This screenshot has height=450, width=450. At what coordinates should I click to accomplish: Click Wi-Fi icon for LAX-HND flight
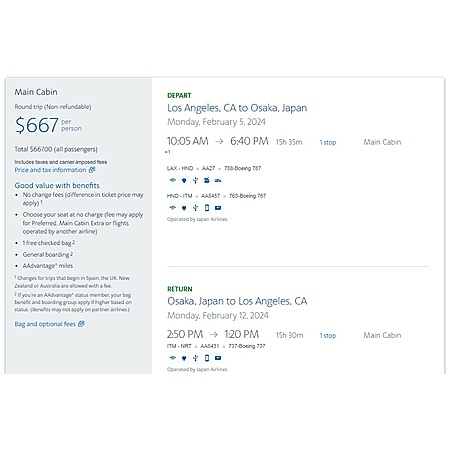(172, 180)
